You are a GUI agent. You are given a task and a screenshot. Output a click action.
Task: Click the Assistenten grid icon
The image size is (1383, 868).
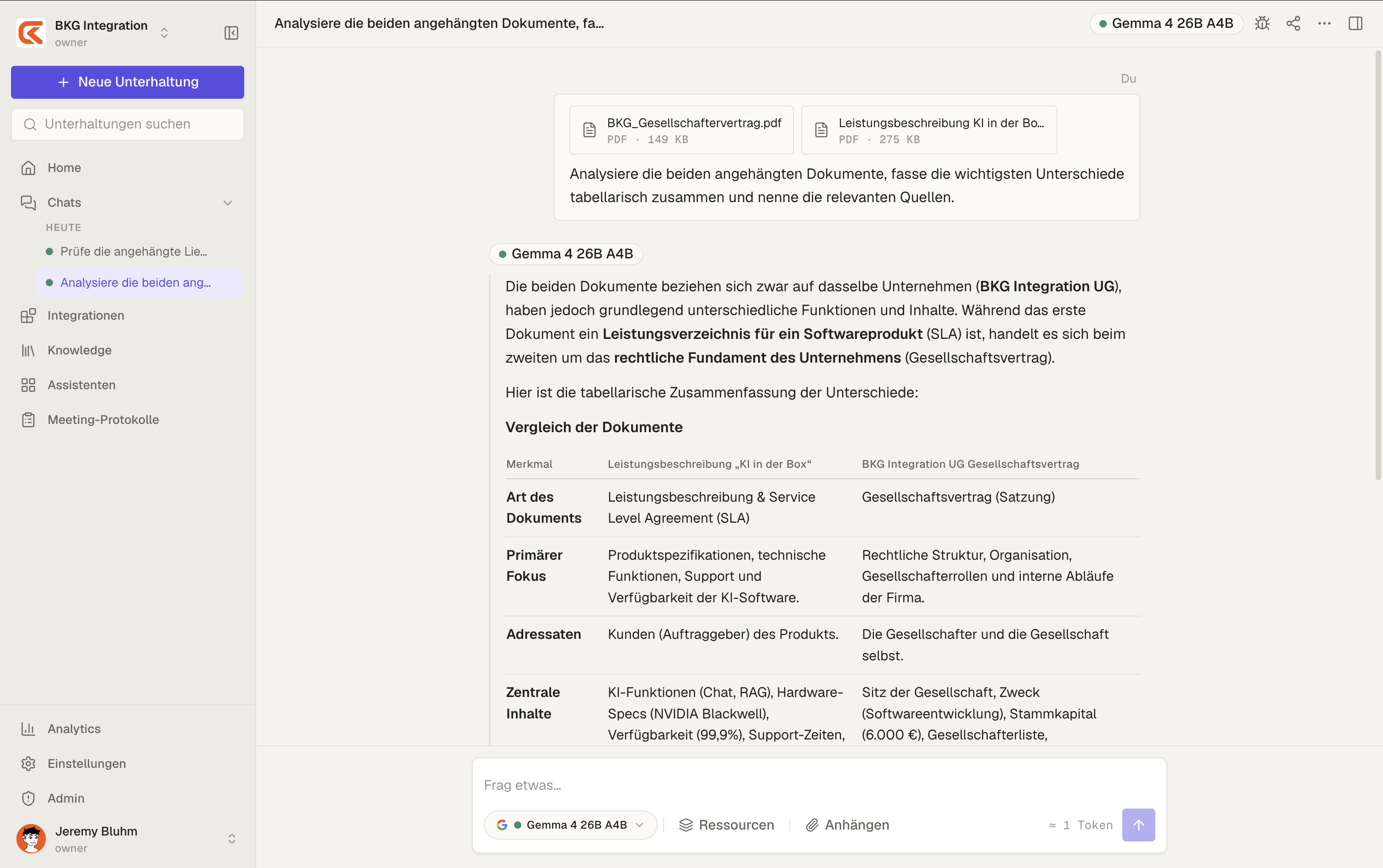click(x=28, y=385)
